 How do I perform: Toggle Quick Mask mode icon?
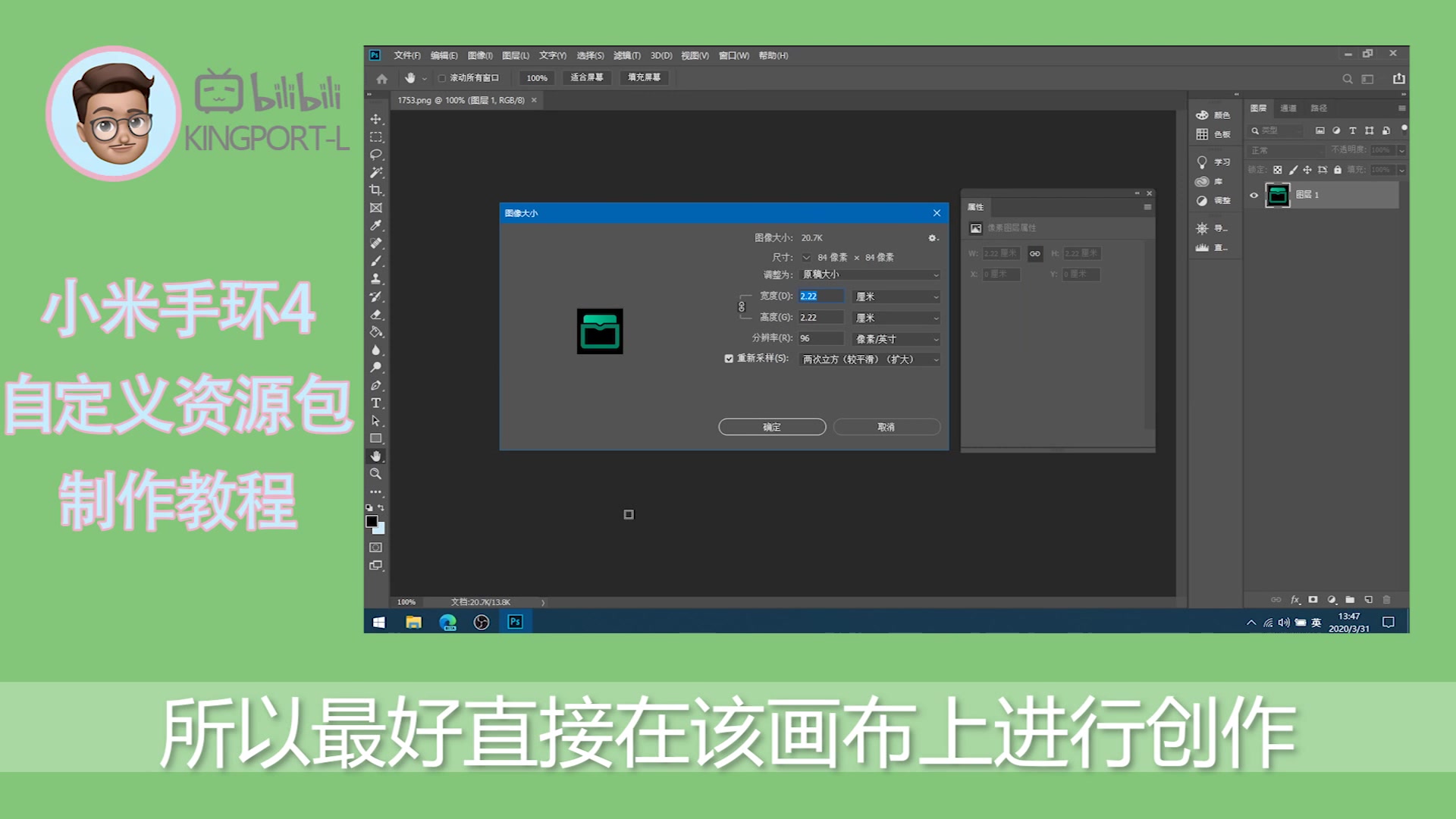tap(376, 548)
